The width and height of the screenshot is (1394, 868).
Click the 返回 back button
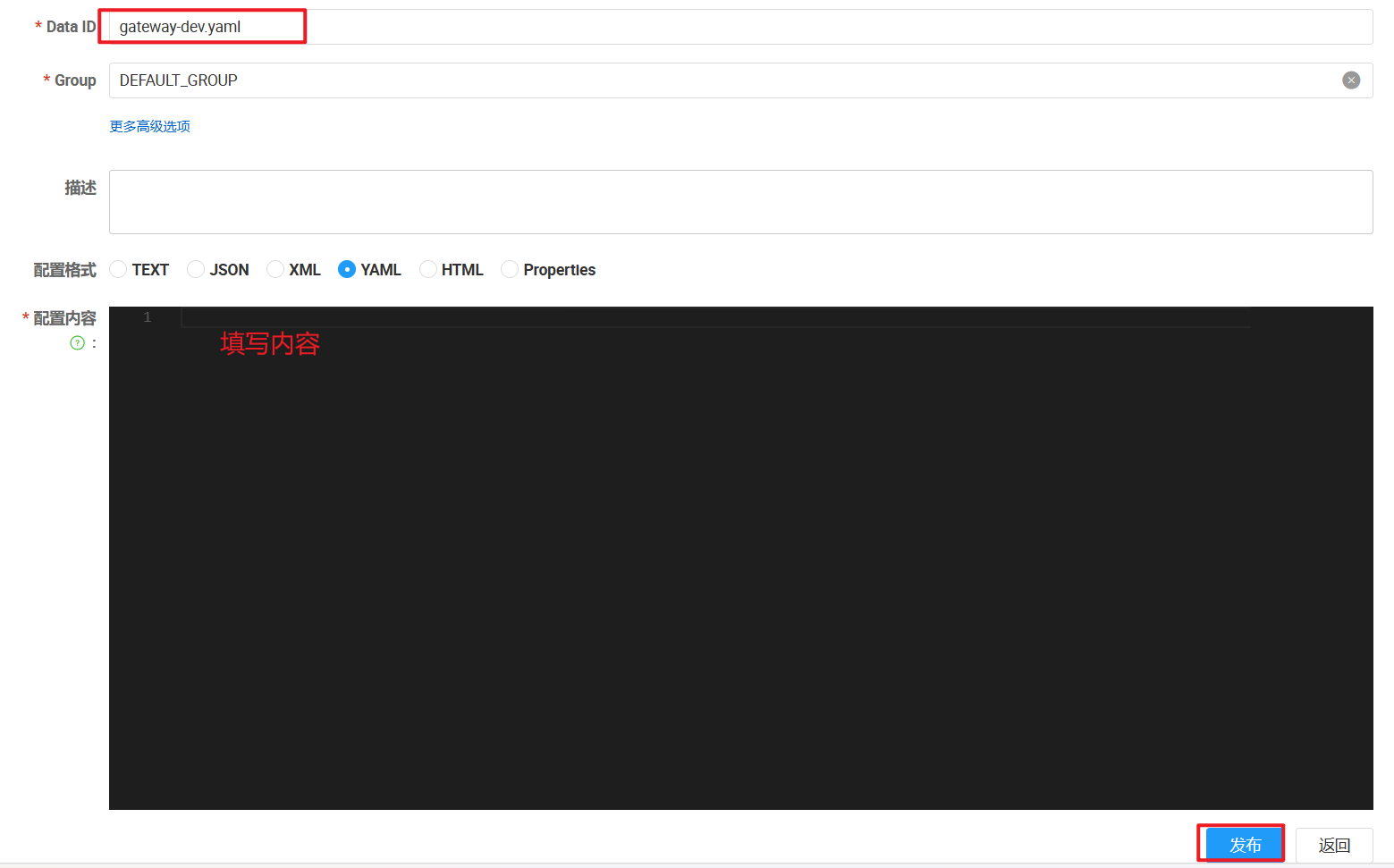point(1334,845)
